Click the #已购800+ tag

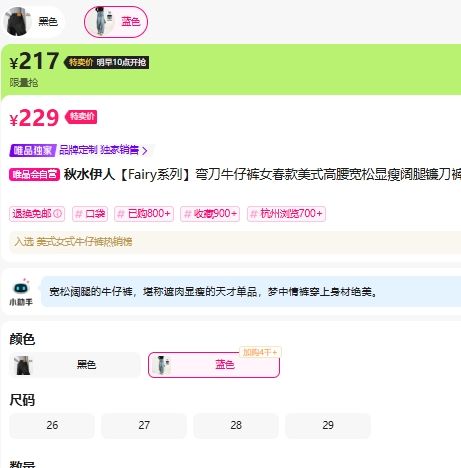coord(144,214)
